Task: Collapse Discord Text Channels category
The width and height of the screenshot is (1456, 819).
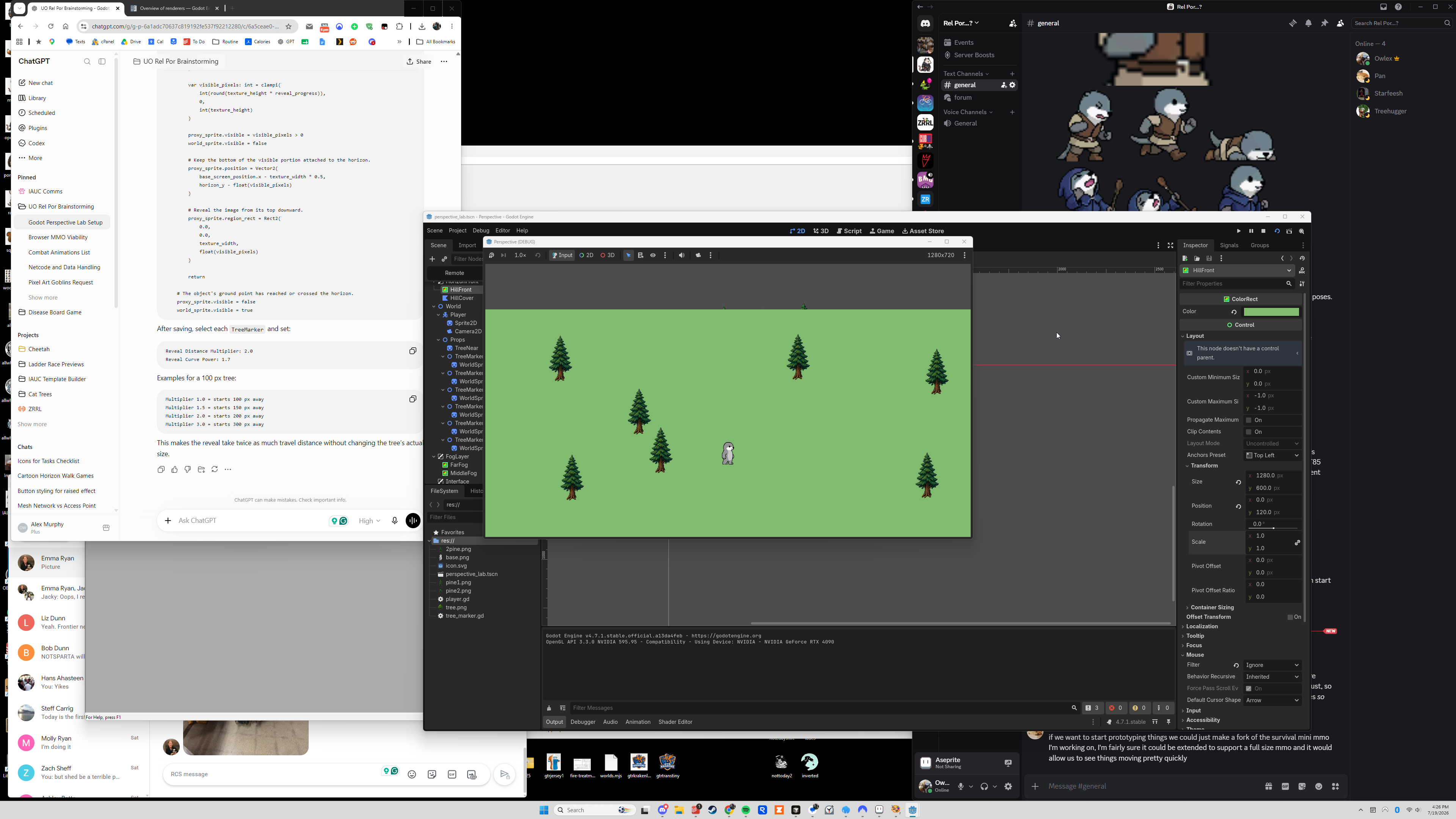Action: point(966,74)
